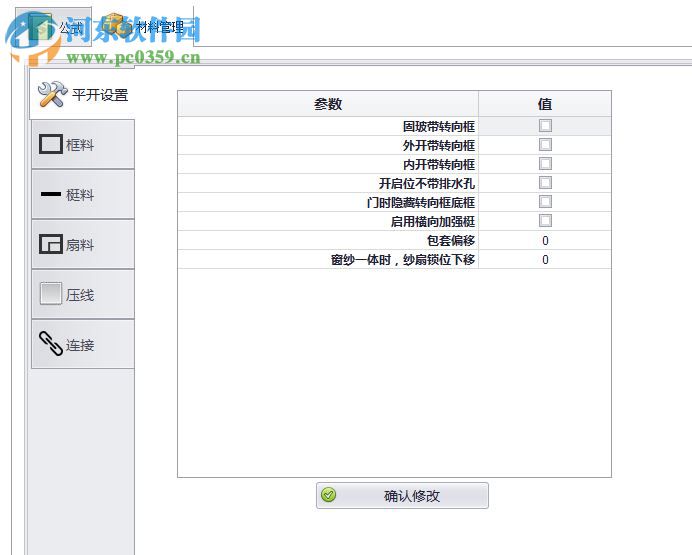Enable 固玻带转向框 checkbox
The height and width of the screenshot is (555, 692).
(545, 126)
